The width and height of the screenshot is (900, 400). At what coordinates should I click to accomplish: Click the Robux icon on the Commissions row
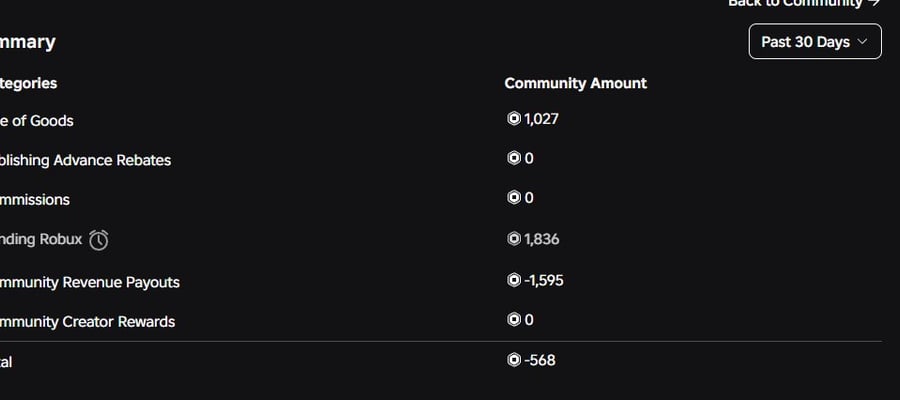pos(514,197)
